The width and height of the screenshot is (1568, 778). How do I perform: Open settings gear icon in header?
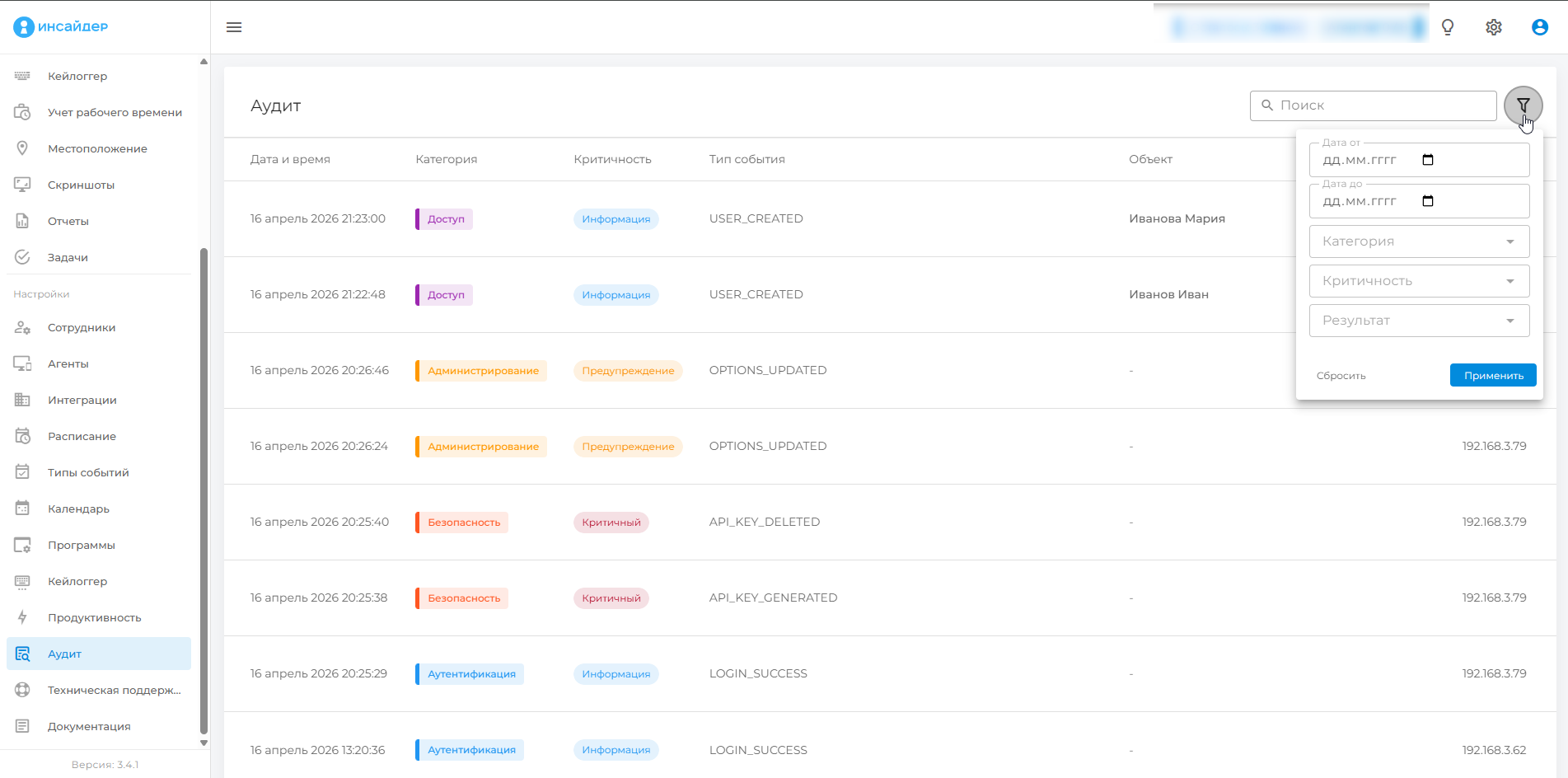[x=1494, y=27]
